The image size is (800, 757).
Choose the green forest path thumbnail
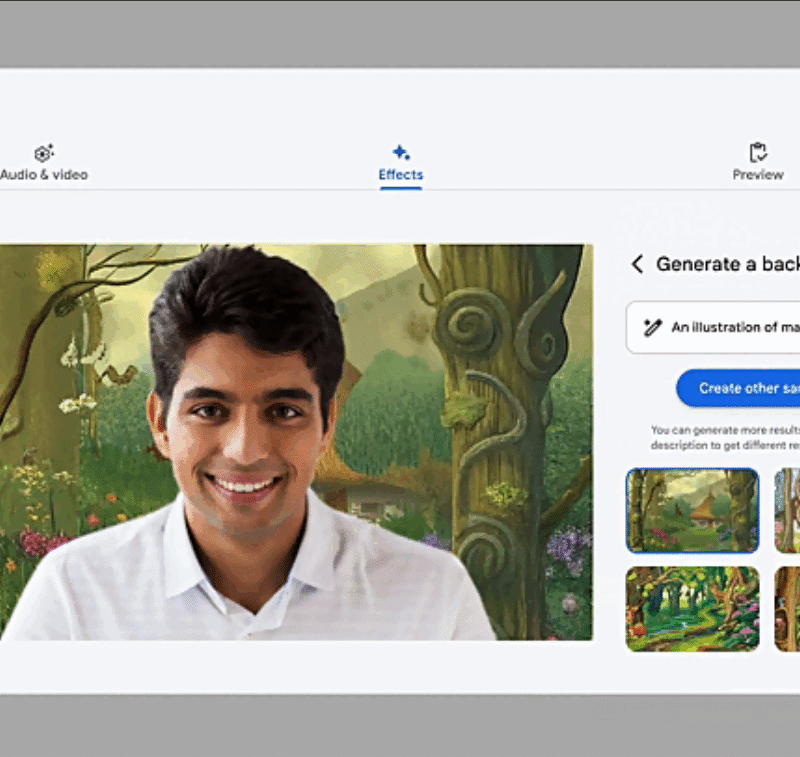click(692, 608)
